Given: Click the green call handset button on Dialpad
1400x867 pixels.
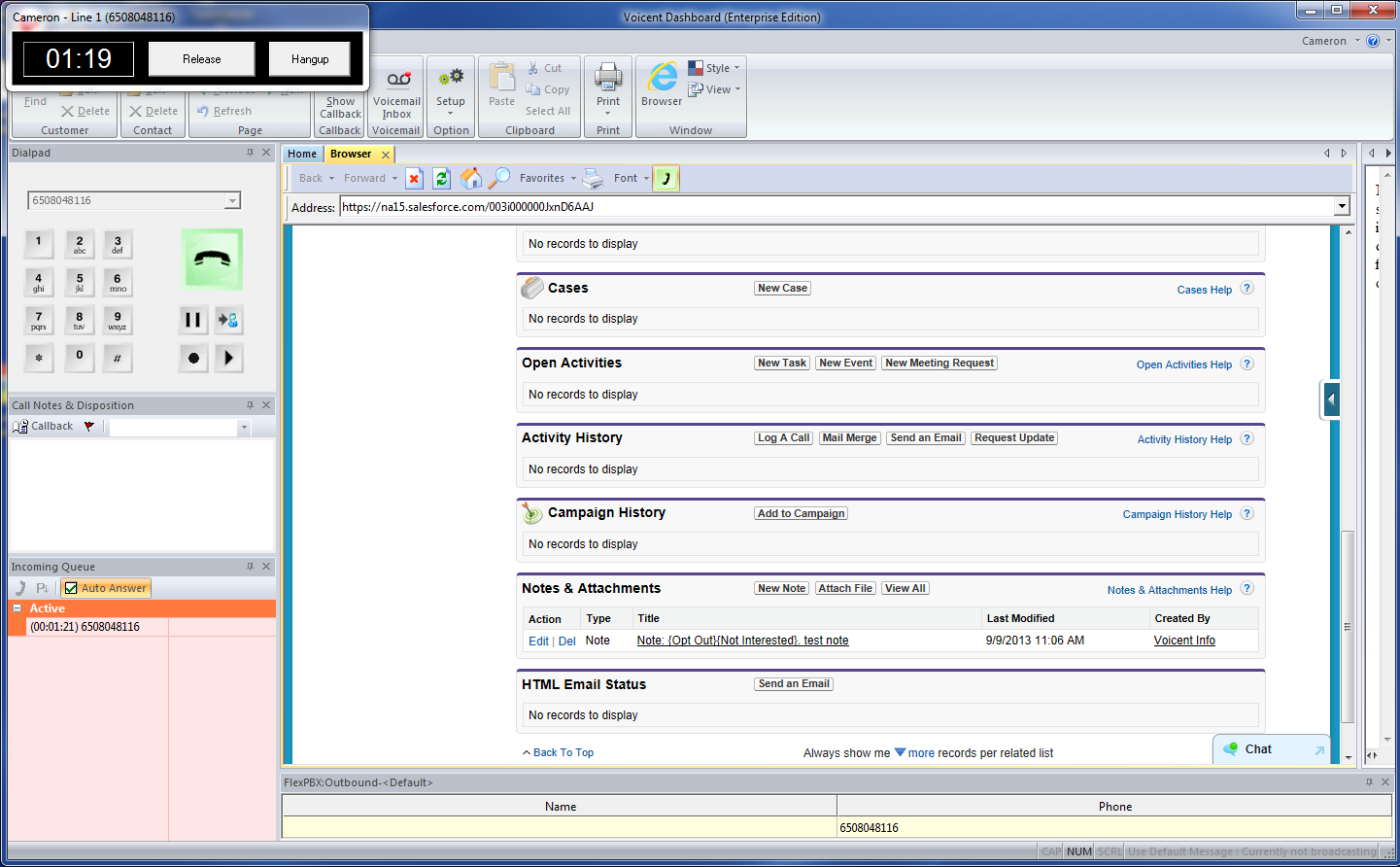Looking at the screenshot, I should (x=212, y=260).
